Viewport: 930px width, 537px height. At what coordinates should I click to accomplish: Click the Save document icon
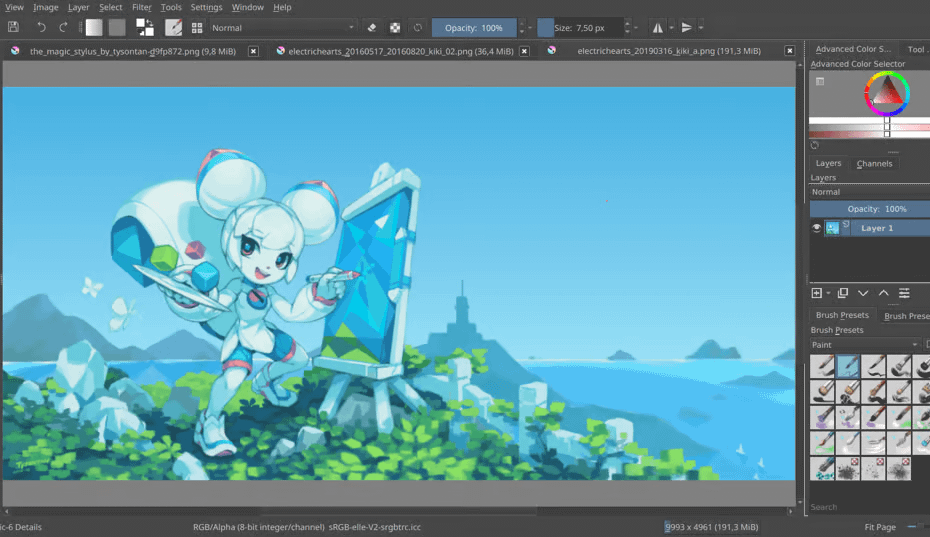13,27
